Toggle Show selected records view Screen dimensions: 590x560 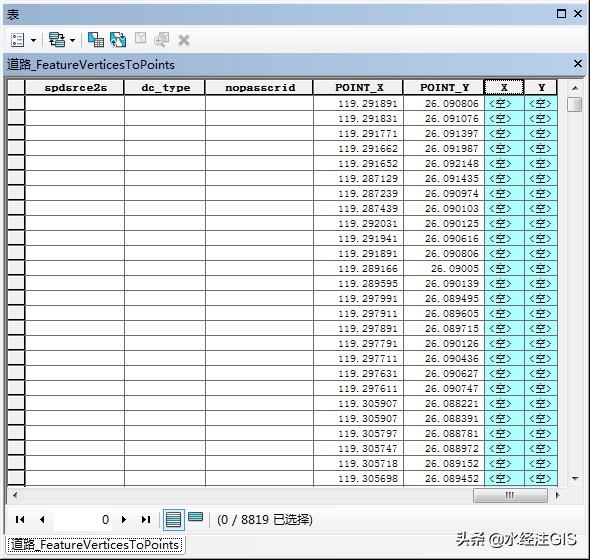195,517
